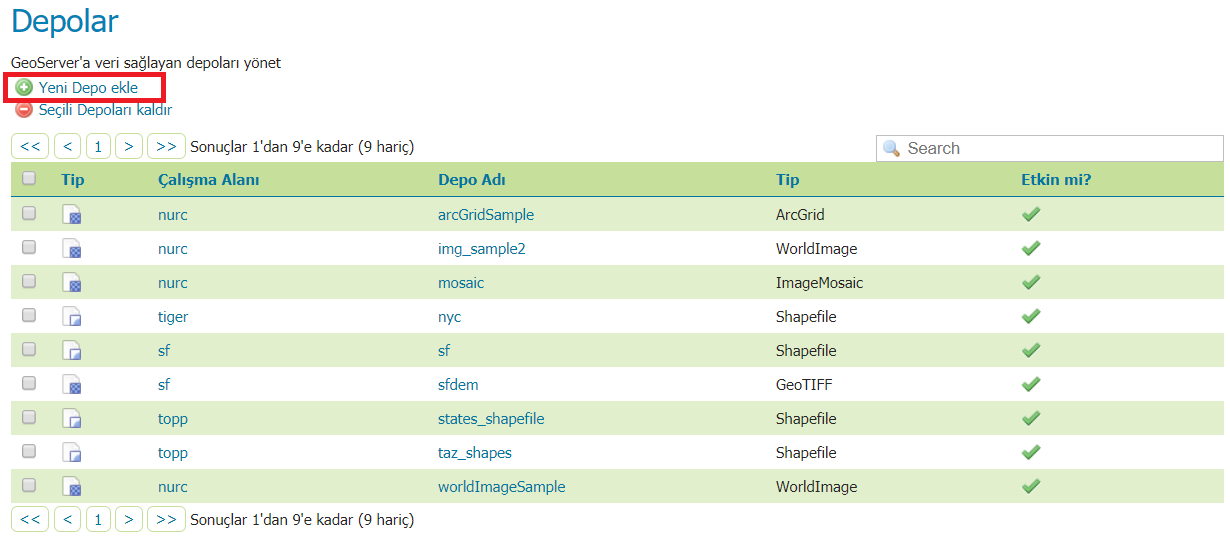Check the box for arcGridSample store

29,213
